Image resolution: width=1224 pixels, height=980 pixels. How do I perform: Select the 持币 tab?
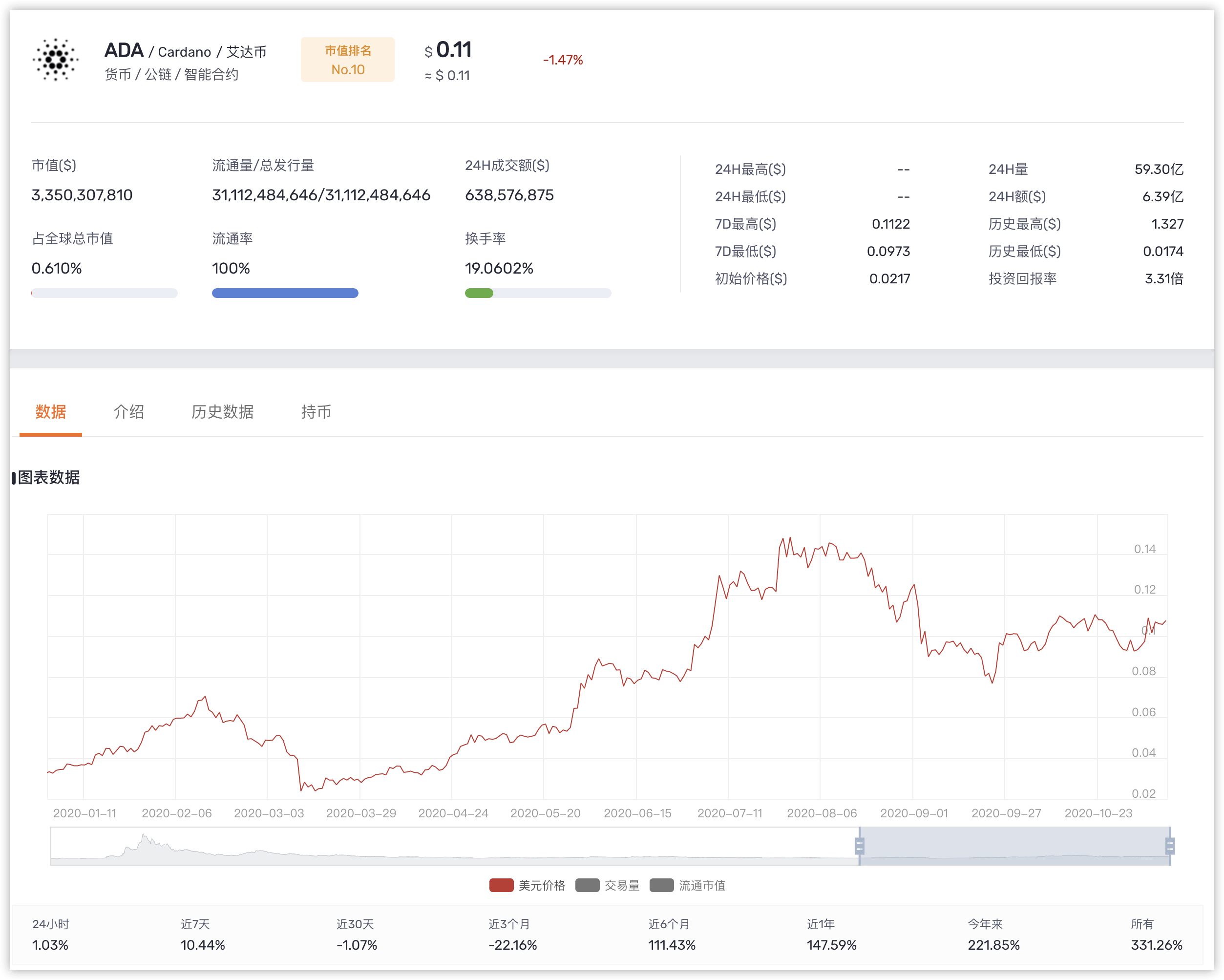pos(316,412)
